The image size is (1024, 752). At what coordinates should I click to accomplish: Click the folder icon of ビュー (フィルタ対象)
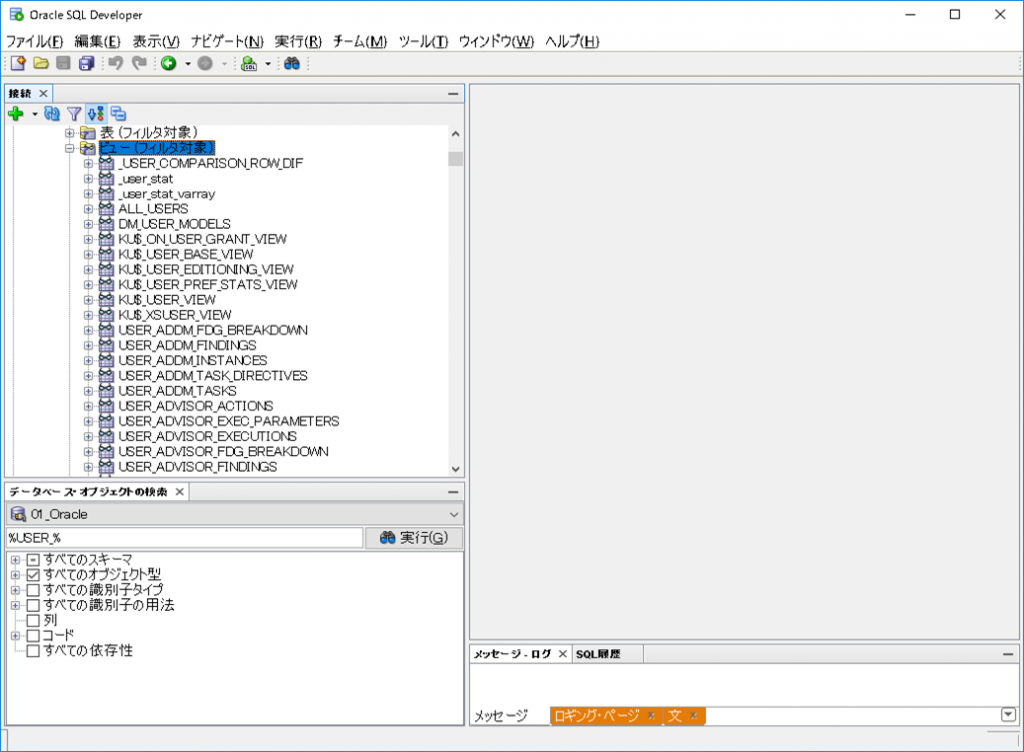[x=88, y=148]
